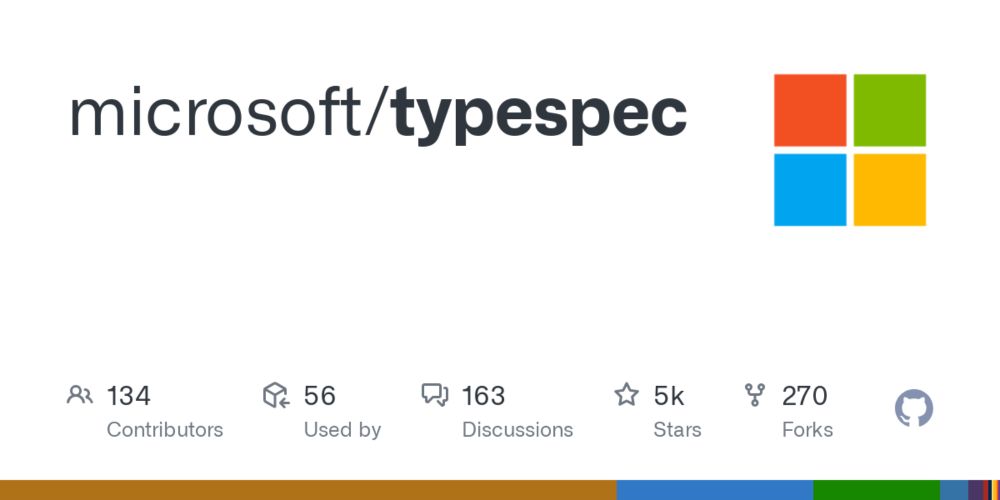This screenshot has width=1000, height=500.
Task: Click the green segment of the language bar
Action: pos(876,490)
